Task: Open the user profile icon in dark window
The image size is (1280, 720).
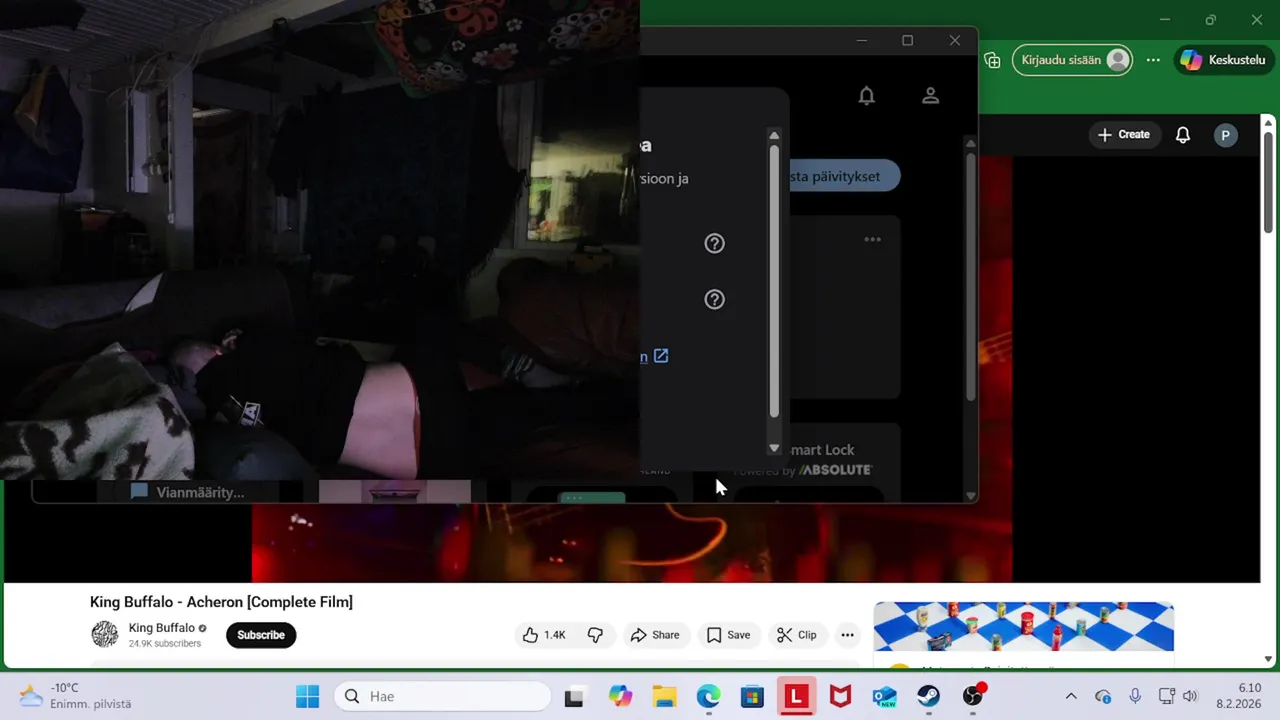Action: (930, 96)
